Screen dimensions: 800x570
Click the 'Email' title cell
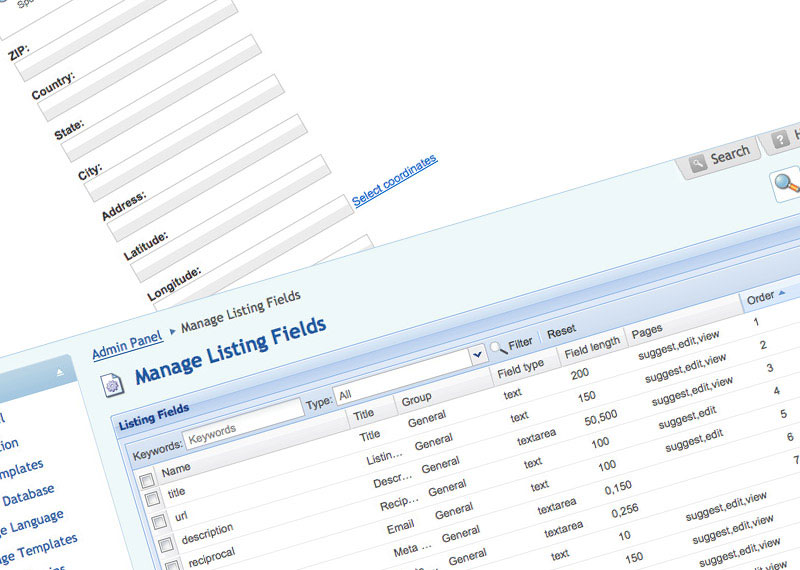(x=400, y=527)
